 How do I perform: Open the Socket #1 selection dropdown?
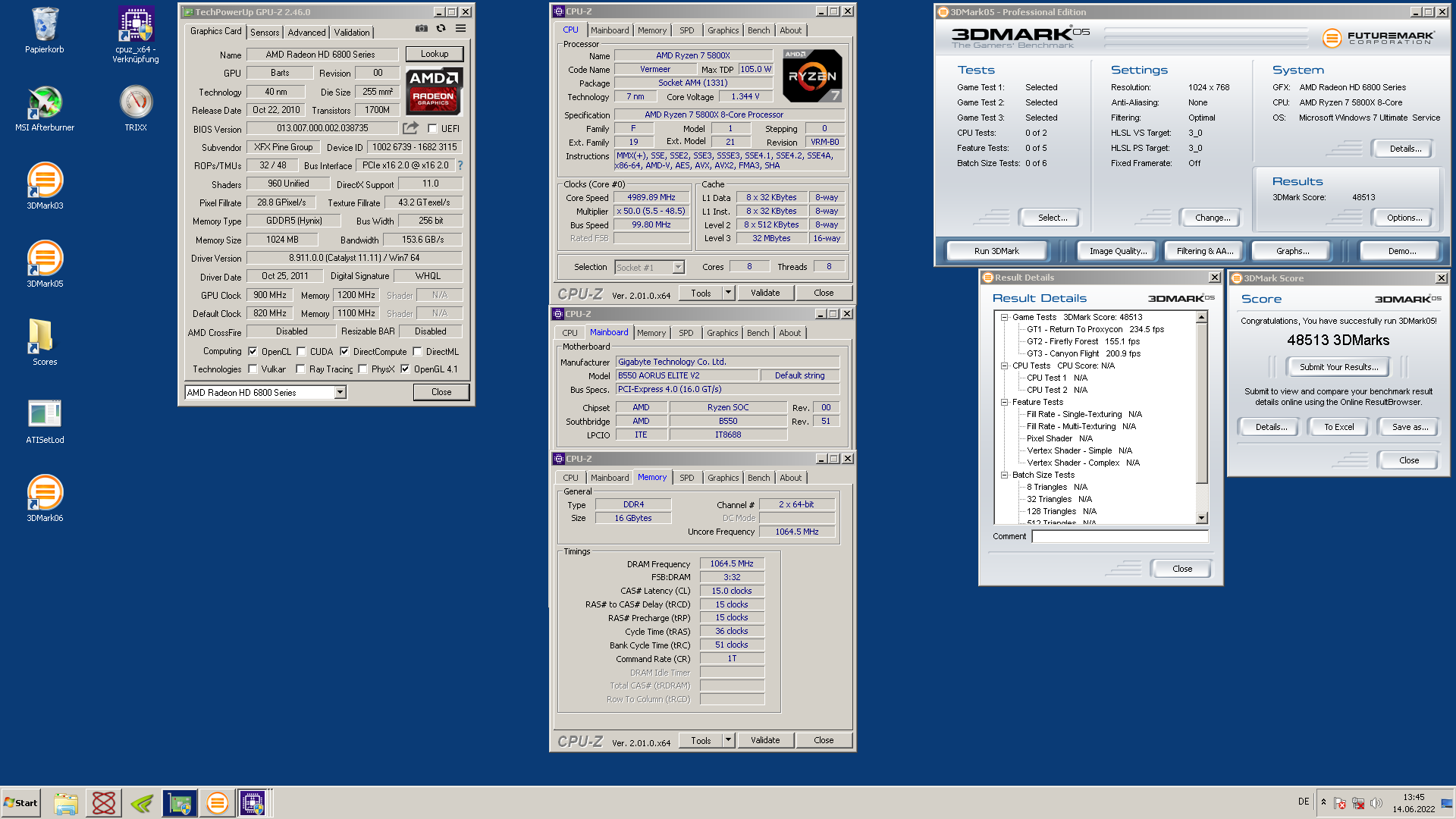point(678,267)
